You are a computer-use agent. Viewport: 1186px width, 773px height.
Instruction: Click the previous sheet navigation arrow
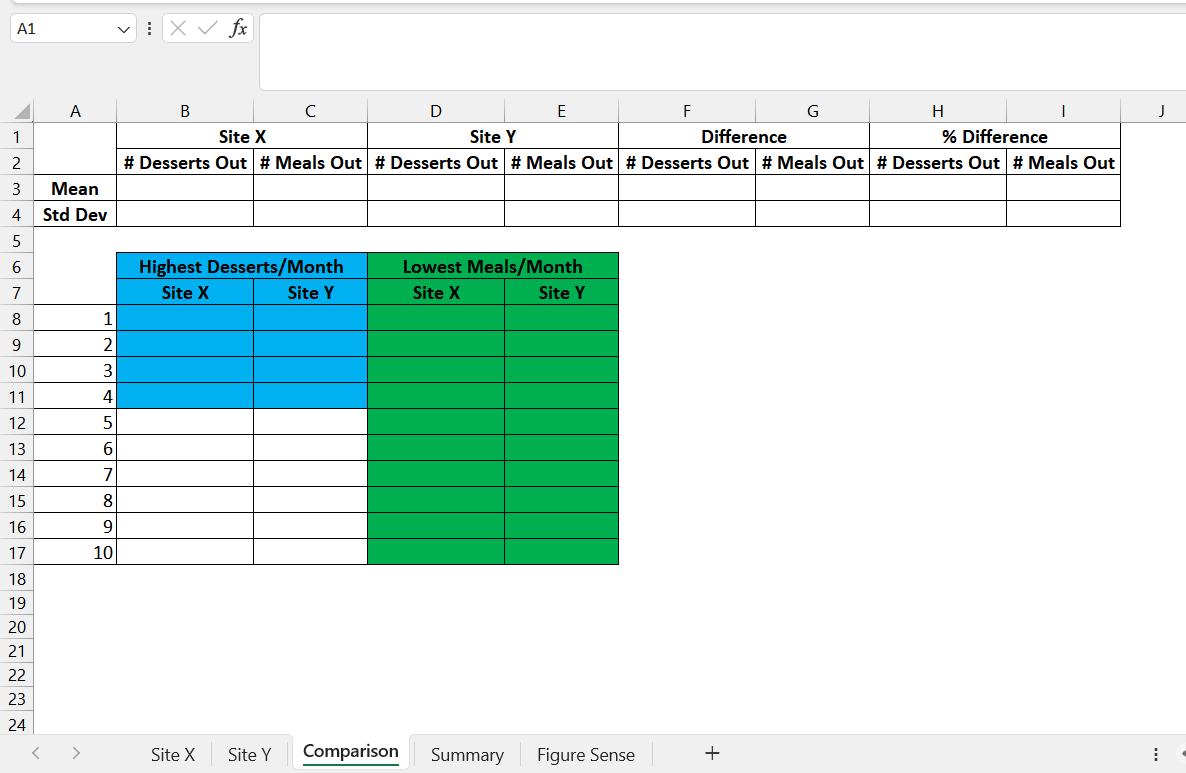pos(36,754)
